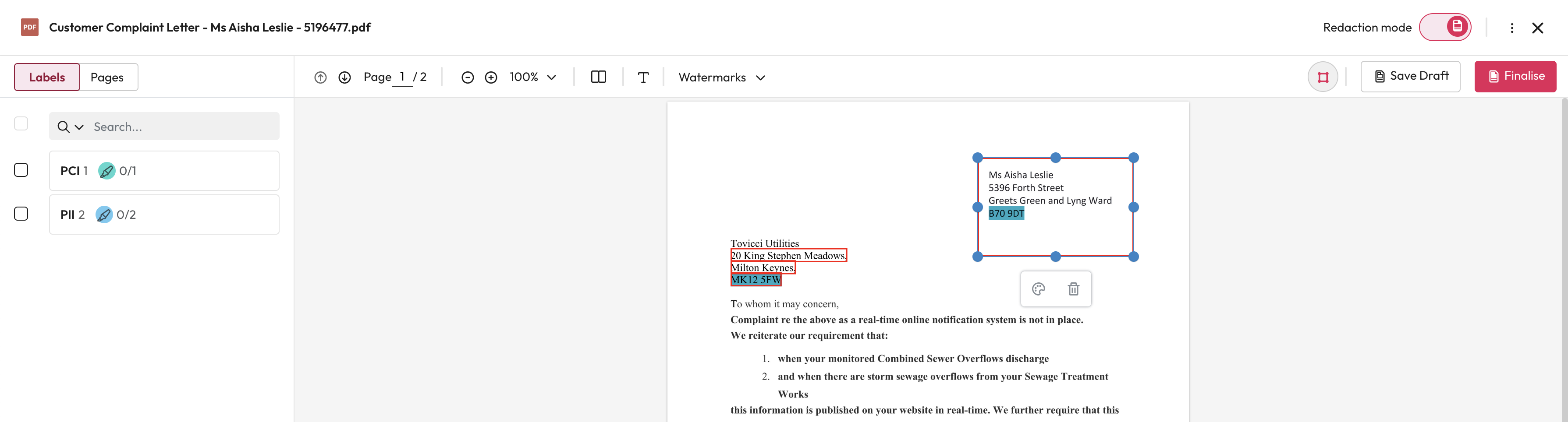The height and width of the screenshot is (422, 1568).
Task: Switch to the Pages tab
Action: click(x=107, y=77)
